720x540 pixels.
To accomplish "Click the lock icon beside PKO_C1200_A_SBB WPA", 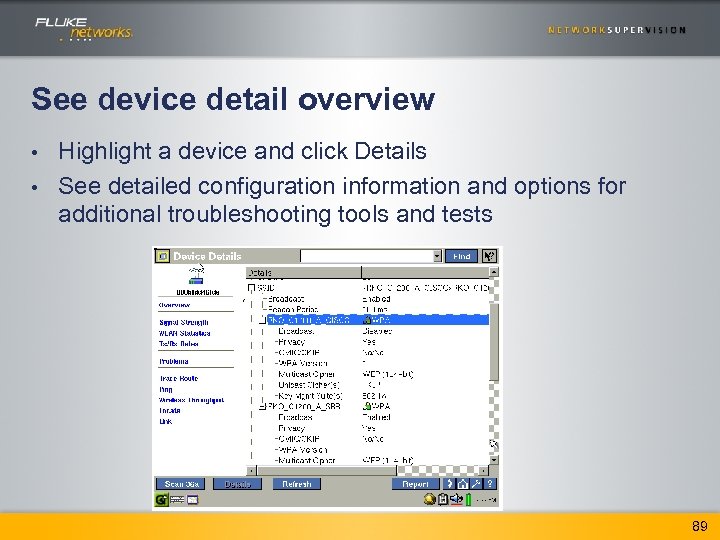I will point(367,406).
